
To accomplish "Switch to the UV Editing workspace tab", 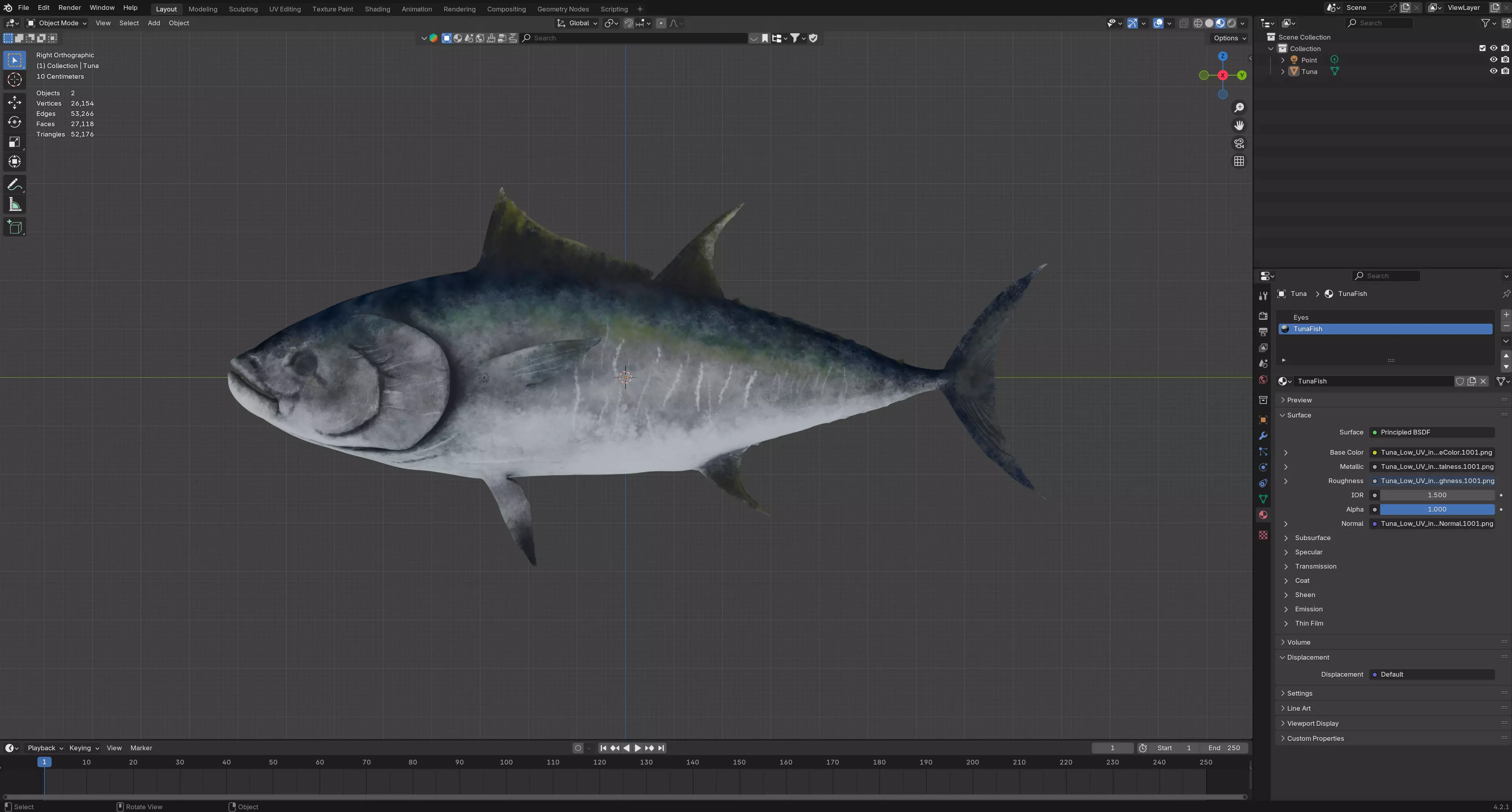I will (285, 9).
